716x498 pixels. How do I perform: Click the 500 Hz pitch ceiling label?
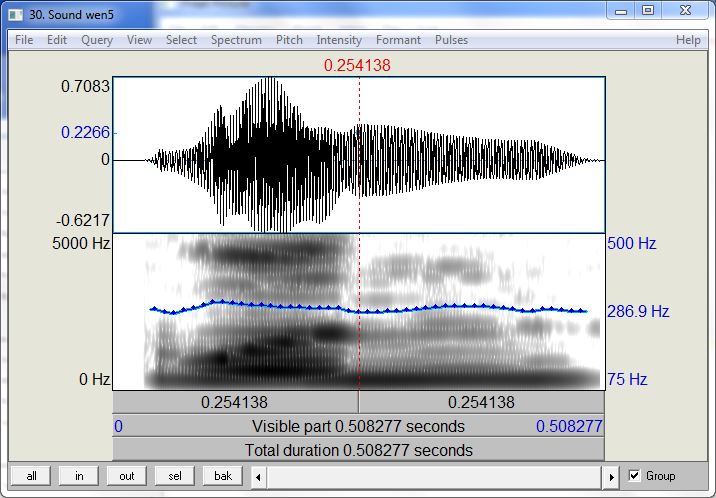click(x=632, y=243)
